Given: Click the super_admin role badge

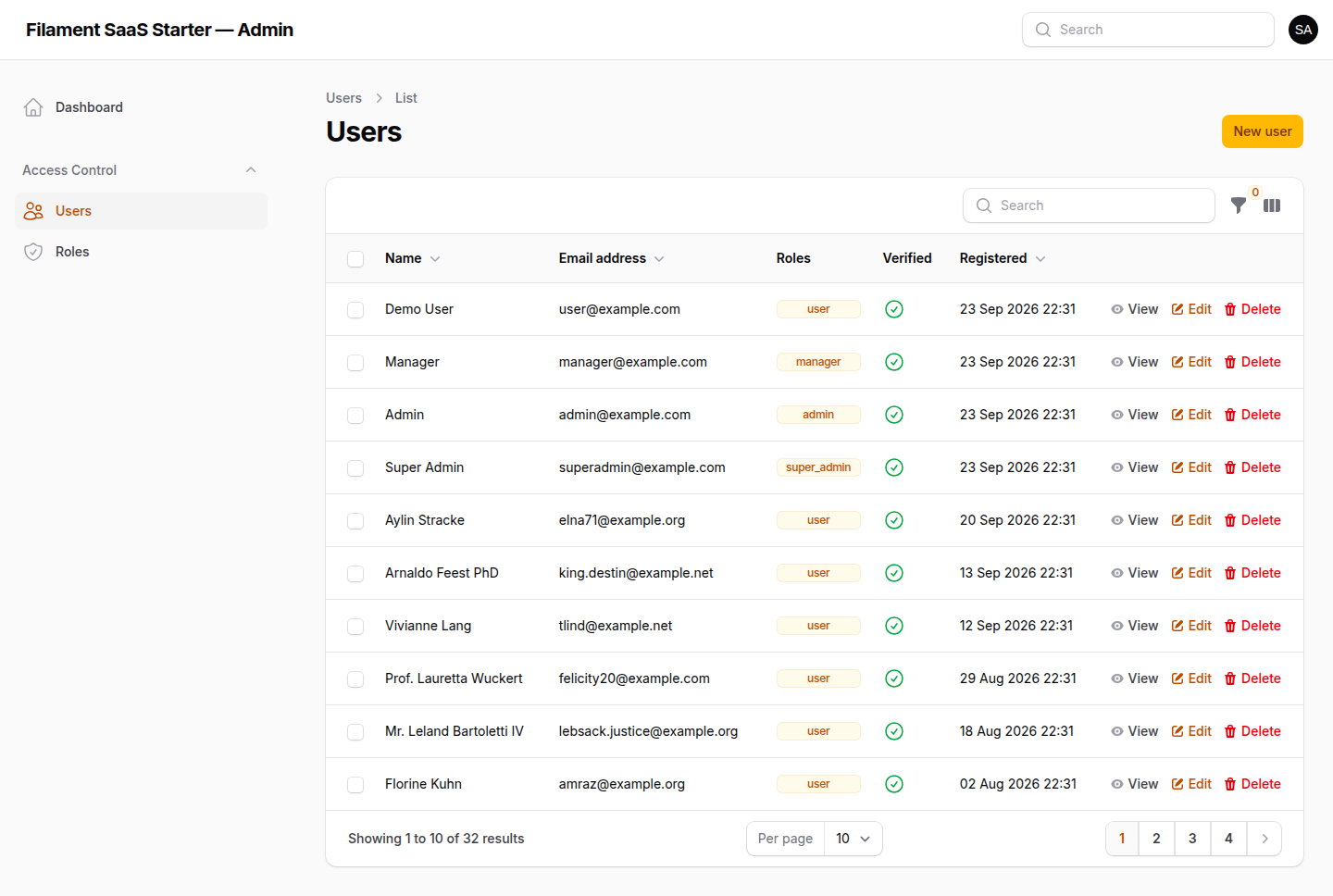Looking at the screenshot, I should [x=818, y=467].
